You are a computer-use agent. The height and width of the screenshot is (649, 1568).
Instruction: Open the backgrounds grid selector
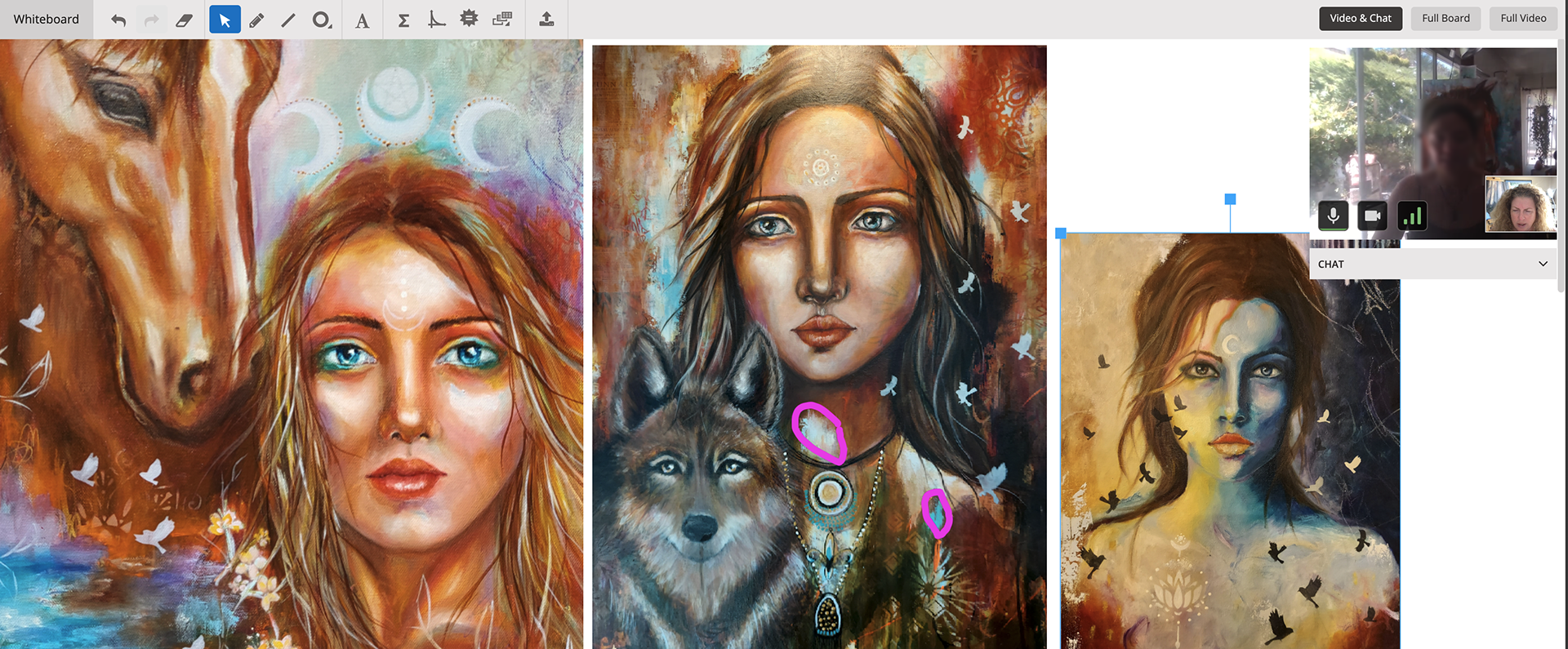502,20
